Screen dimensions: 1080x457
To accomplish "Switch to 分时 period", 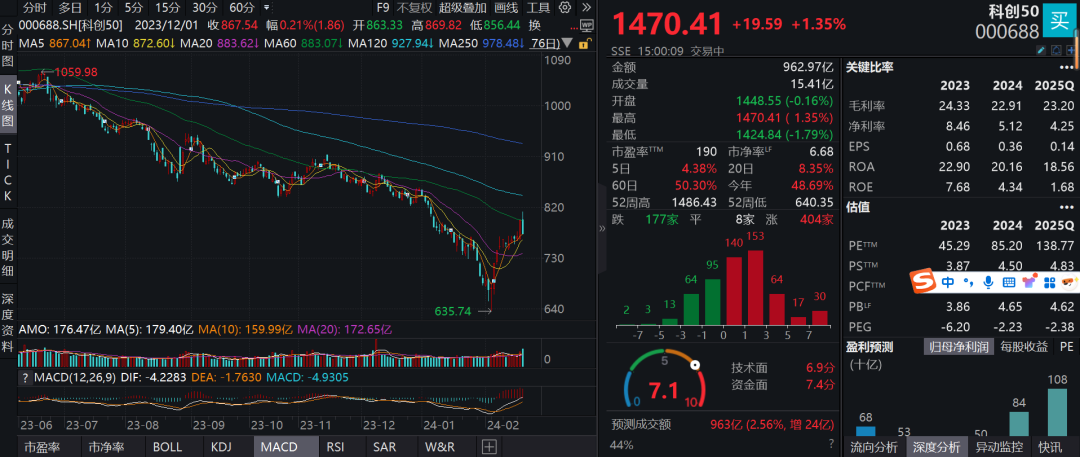I will (x=34, y=8).
